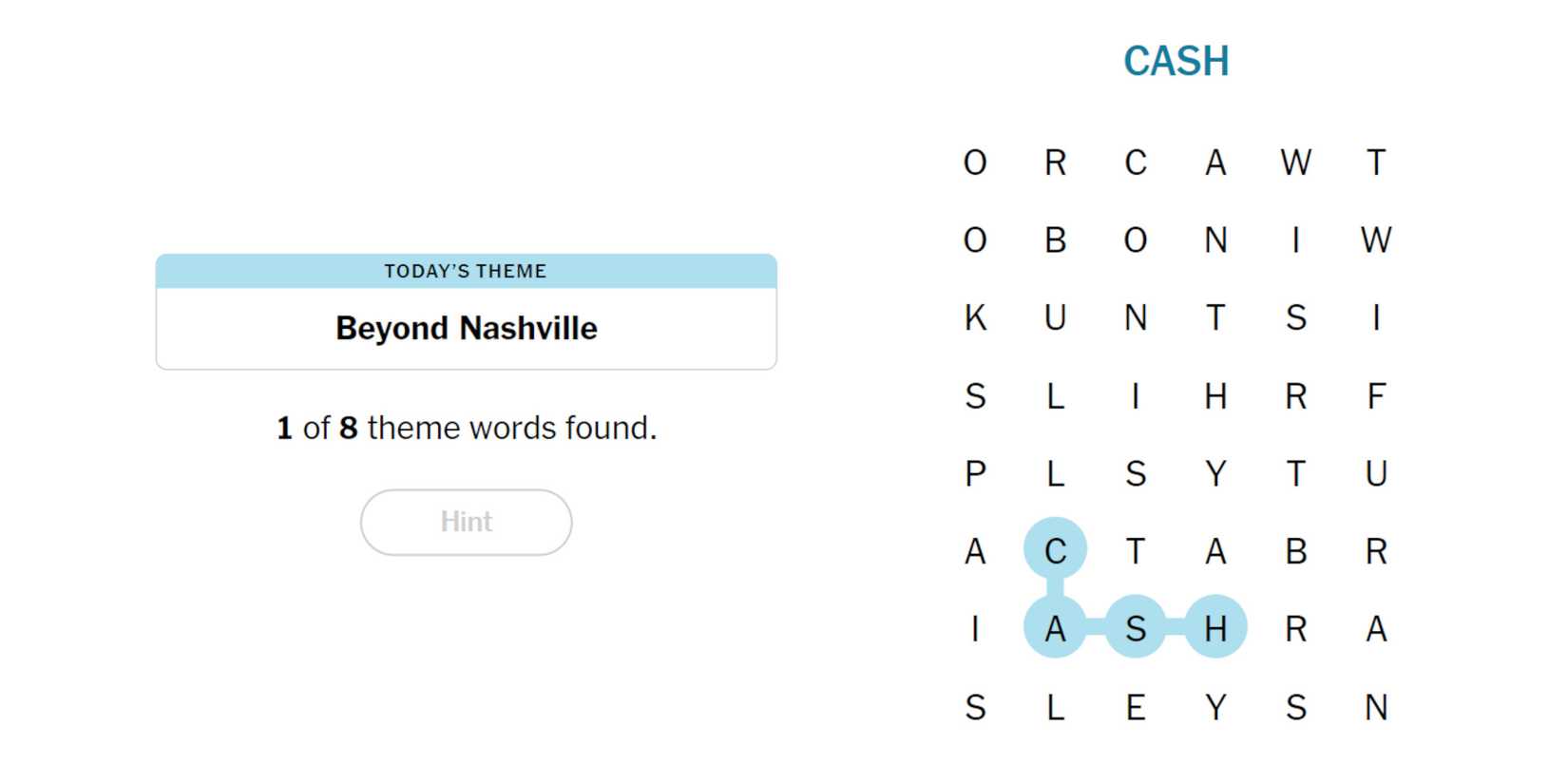1568x784 pixels.
Task: Click the CASH word above the grid
Action: [1176, 62]
